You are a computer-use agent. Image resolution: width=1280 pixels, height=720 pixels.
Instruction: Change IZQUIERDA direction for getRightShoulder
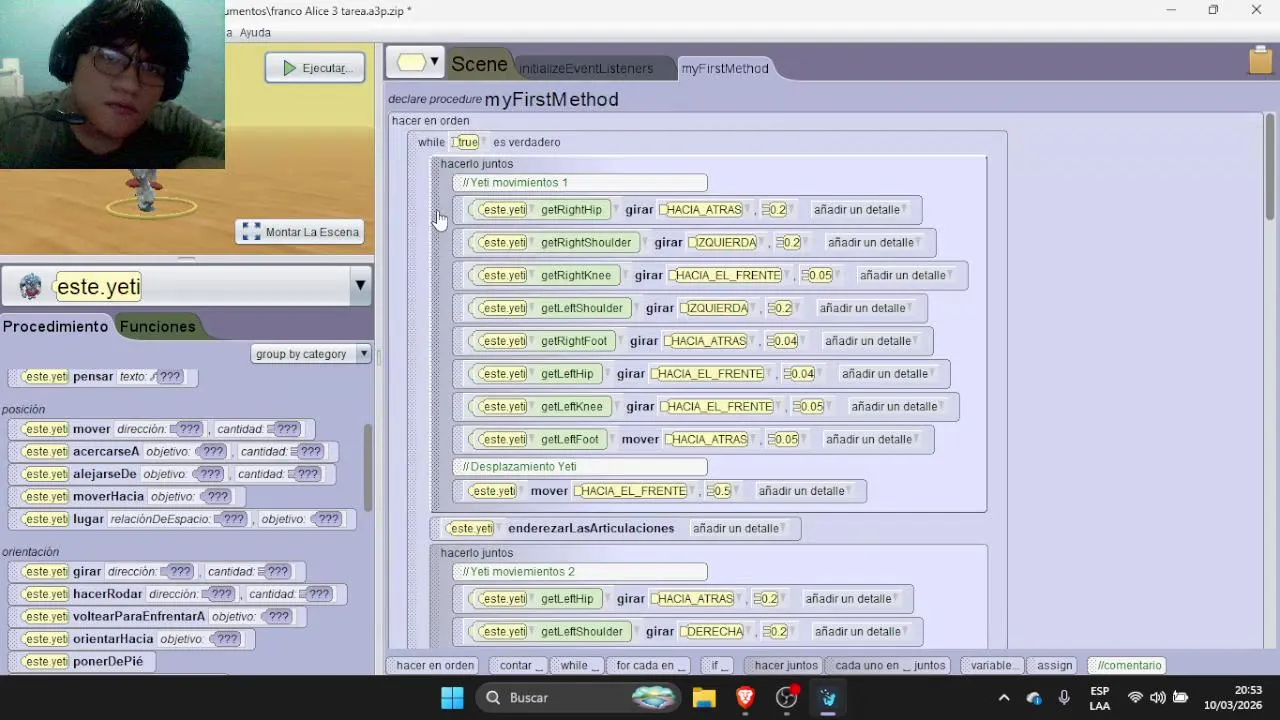(725, 243)
